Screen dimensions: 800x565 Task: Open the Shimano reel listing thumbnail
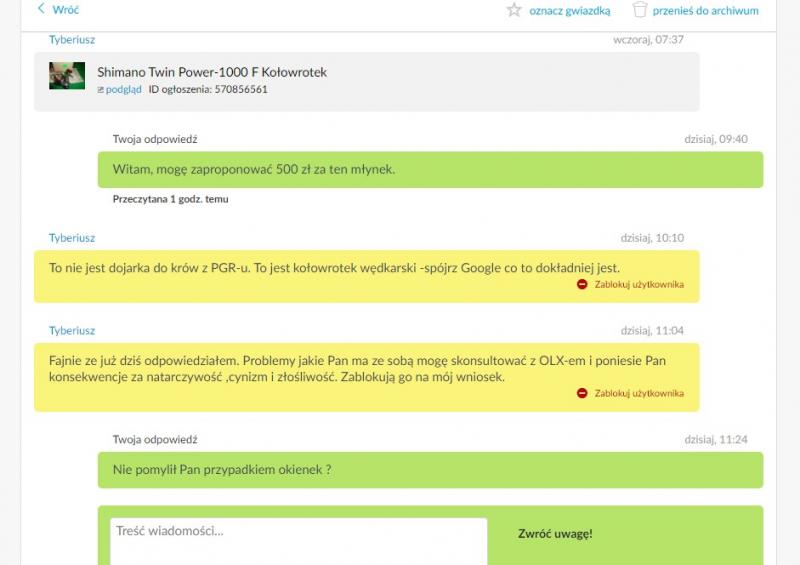(x=67, y=76)
